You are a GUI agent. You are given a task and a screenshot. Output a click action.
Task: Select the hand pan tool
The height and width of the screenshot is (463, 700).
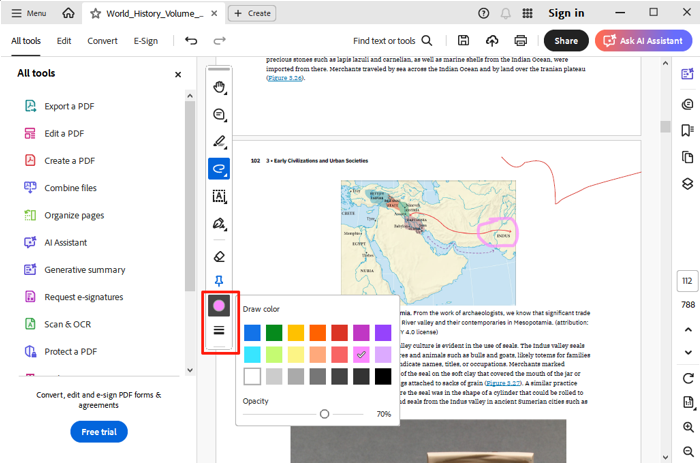pos(219,87)
